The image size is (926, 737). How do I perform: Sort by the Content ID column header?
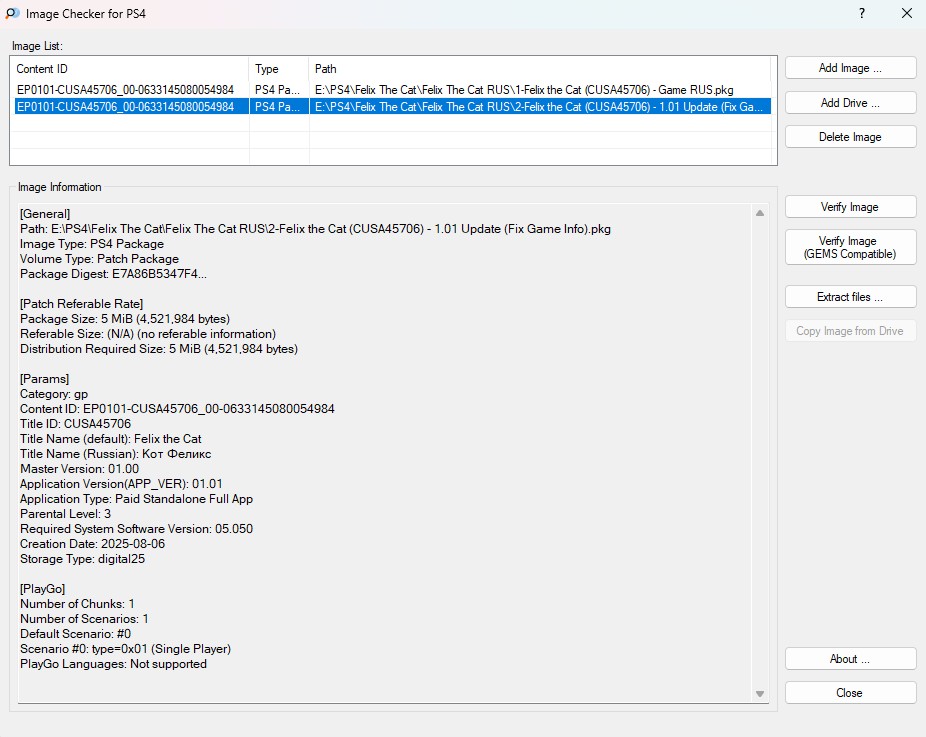tap(130, 69)
